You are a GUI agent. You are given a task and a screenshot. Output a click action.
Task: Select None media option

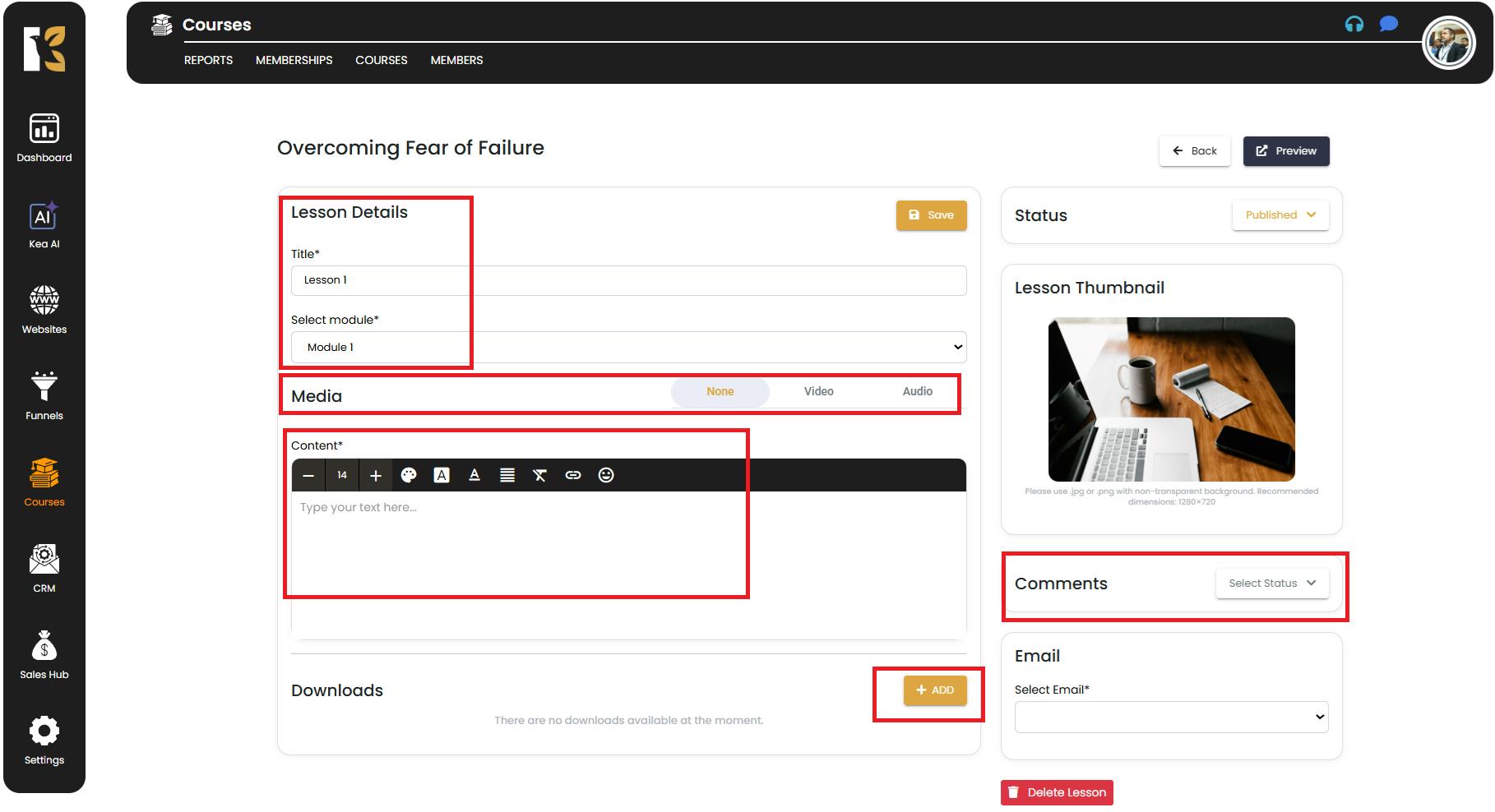coord(720,392)
